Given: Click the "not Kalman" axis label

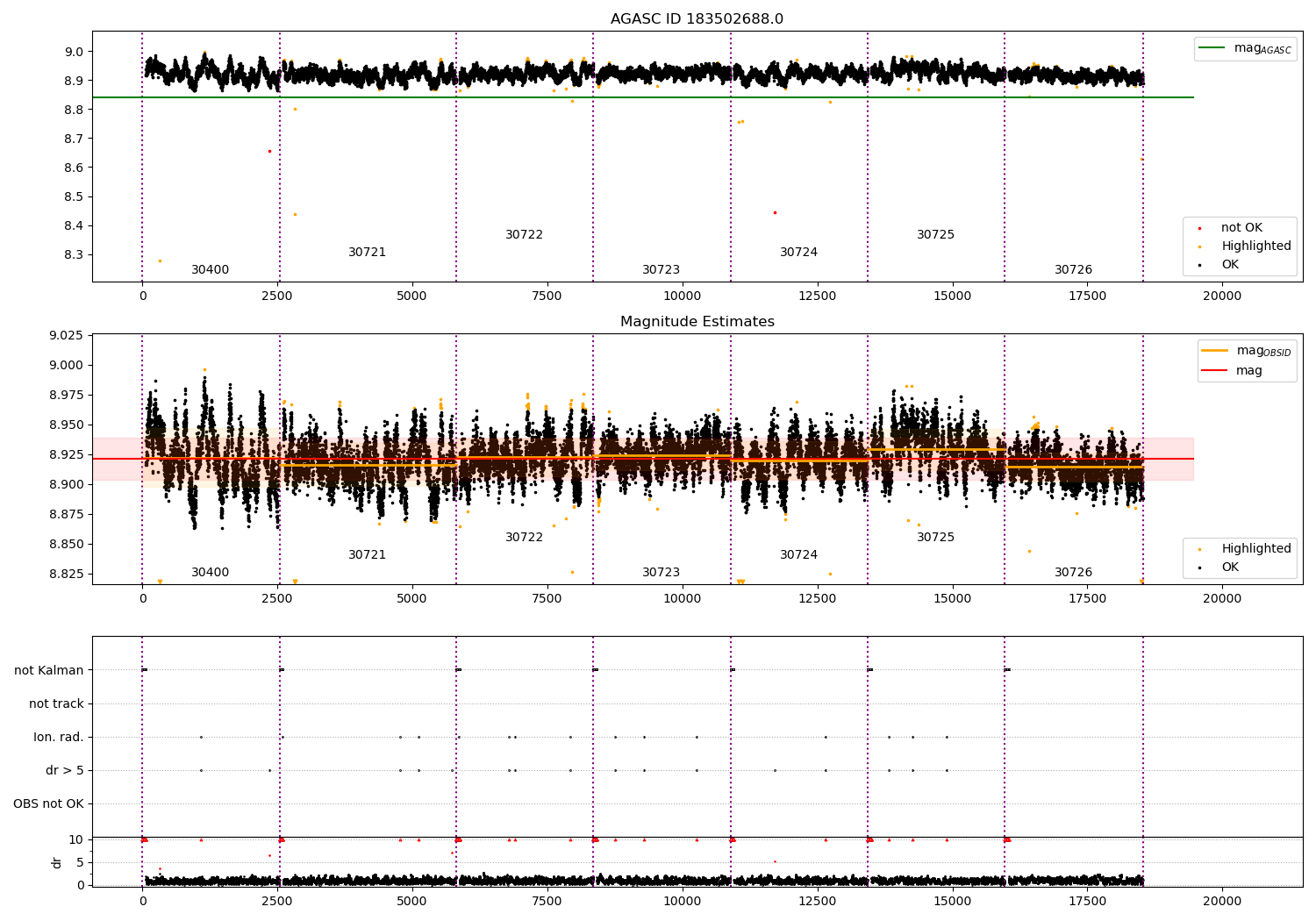Looking at the screenshot, I should [49, 671].
